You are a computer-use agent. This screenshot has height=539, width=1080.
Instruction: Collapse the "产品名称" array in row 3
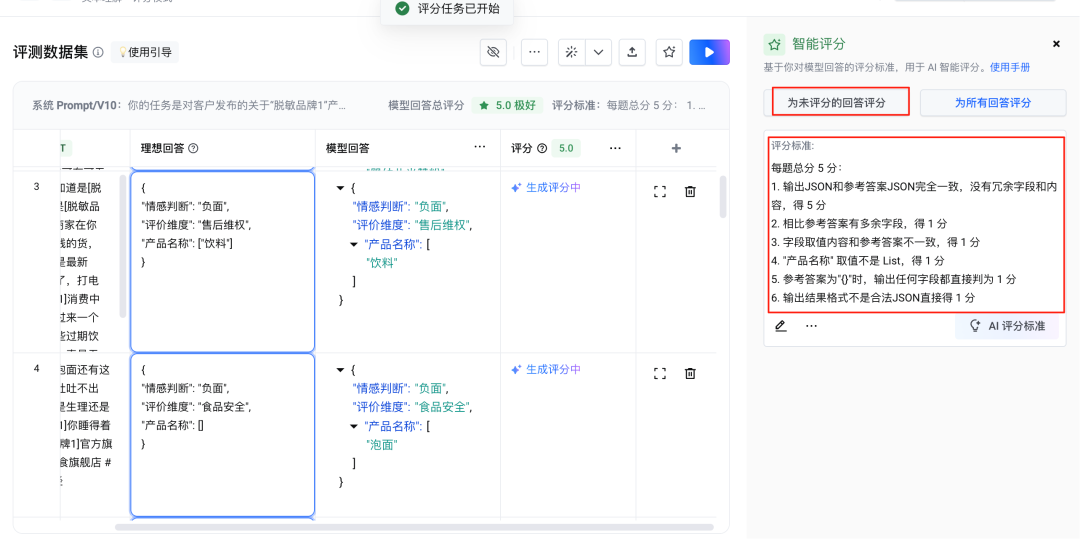(357, 244)
